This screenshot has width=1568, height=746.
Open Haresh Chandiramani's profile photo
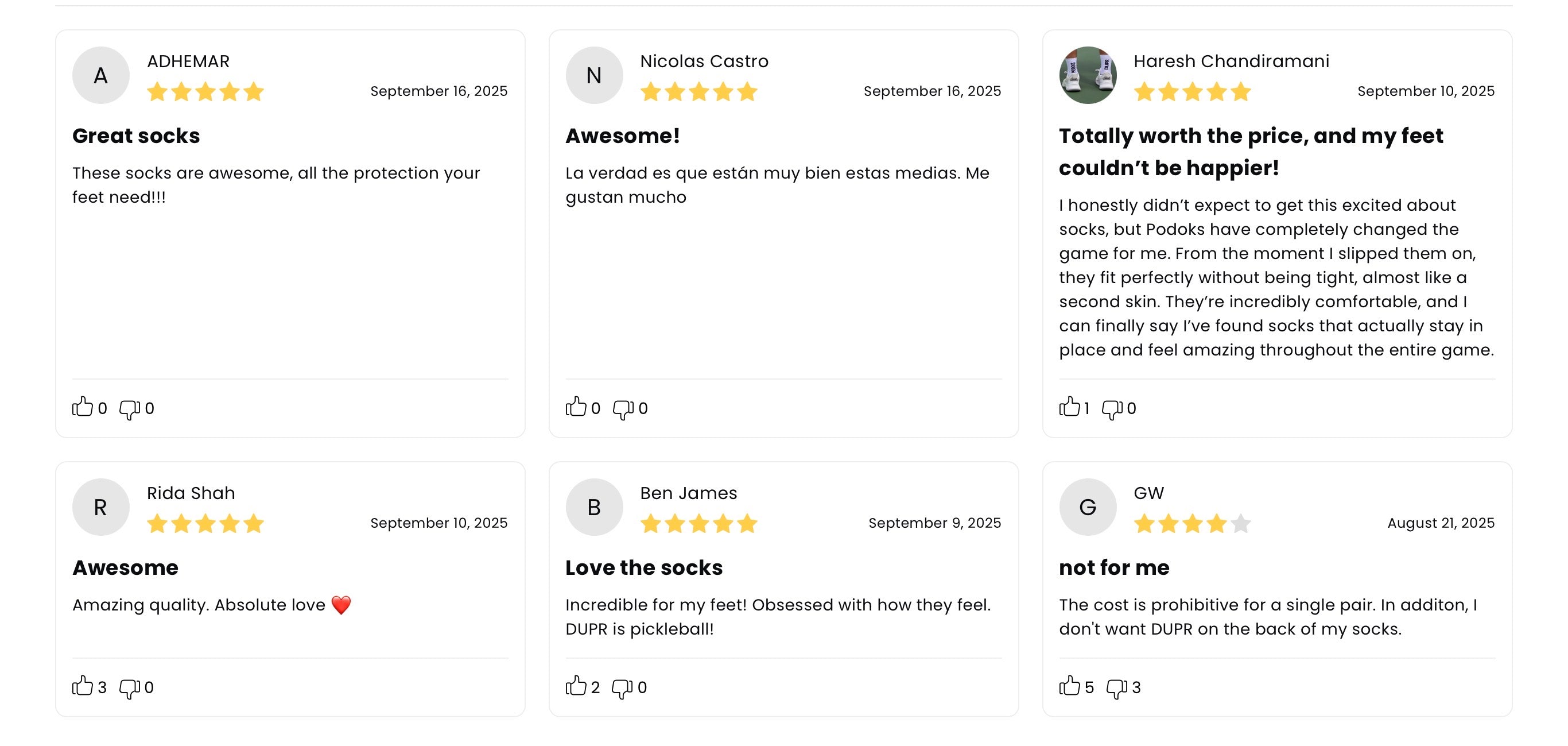point(1088,75)
